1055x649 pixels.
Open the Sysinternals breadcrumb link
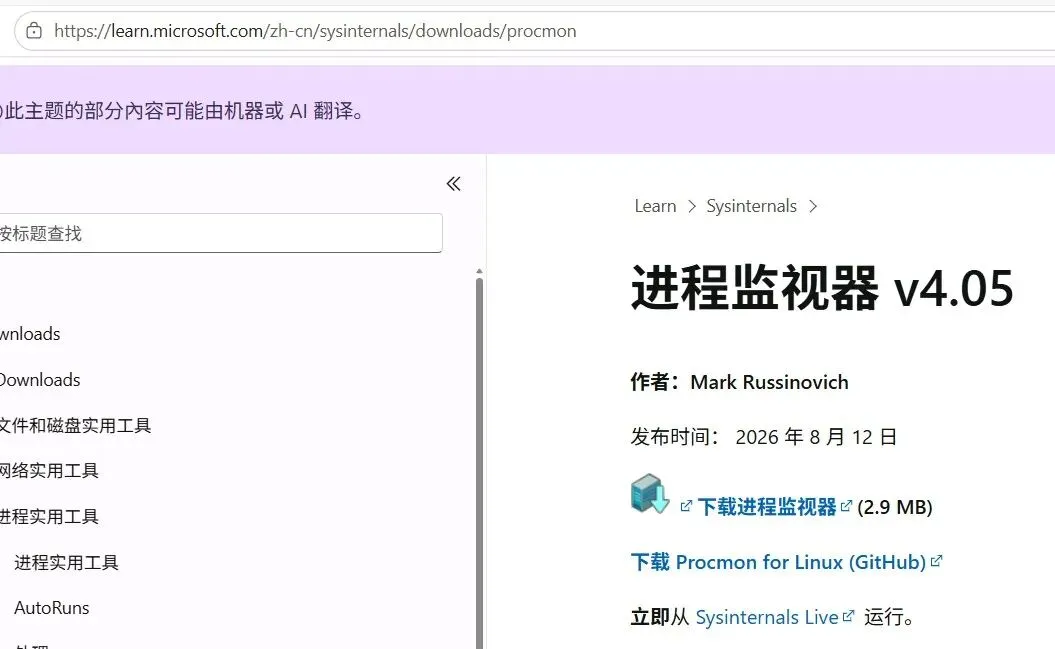tap(751, 206)
